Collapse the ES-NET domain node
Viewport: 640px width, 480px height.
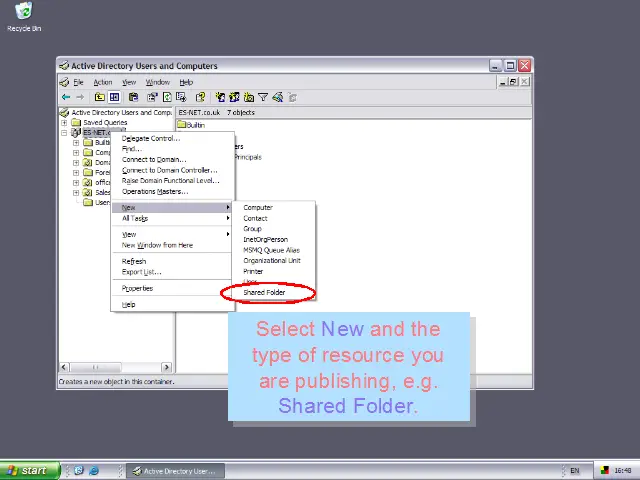click(x=64, y=133)
